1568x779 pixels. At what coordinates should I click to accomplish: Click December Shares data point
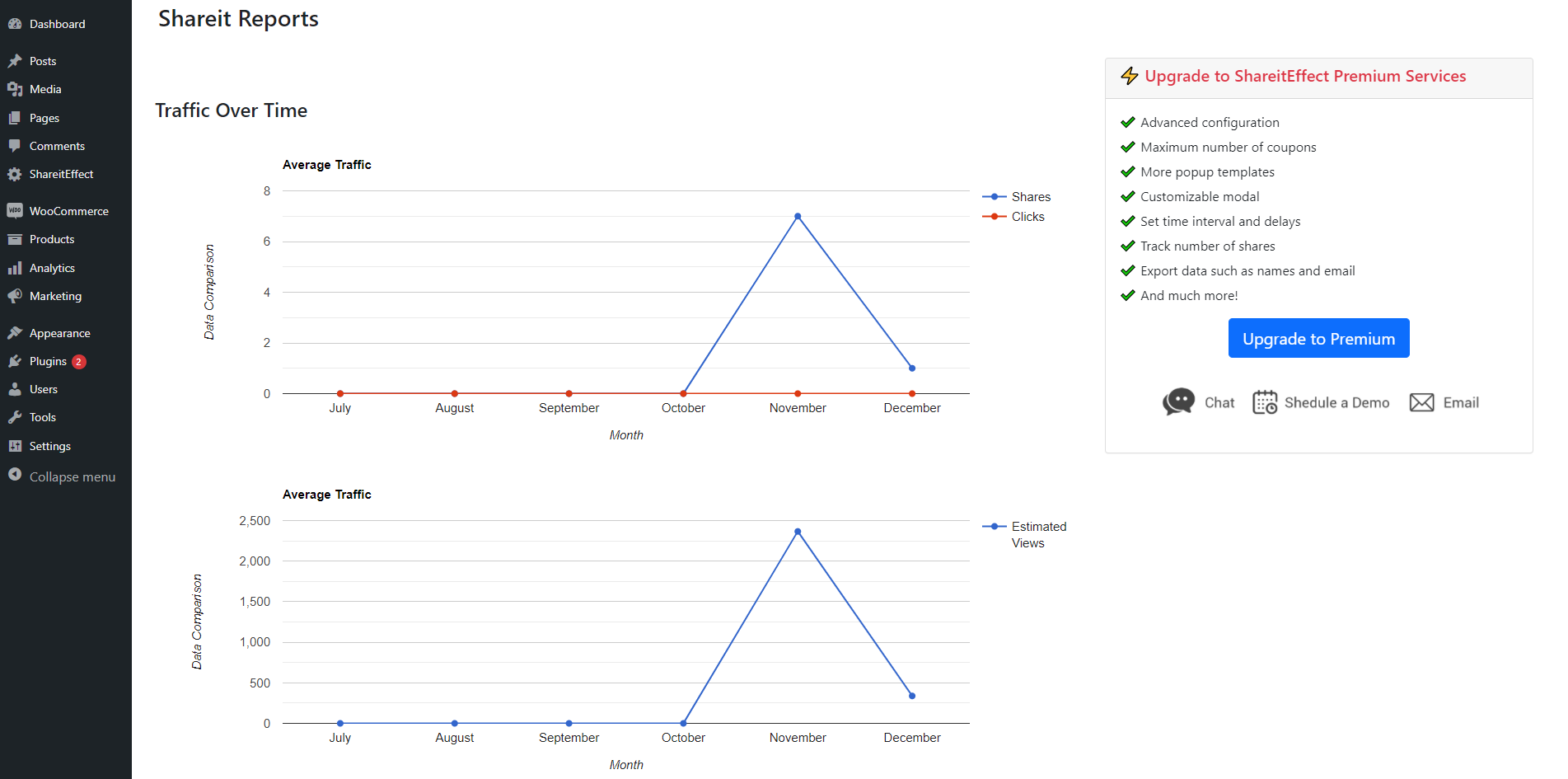pos(912,368)
